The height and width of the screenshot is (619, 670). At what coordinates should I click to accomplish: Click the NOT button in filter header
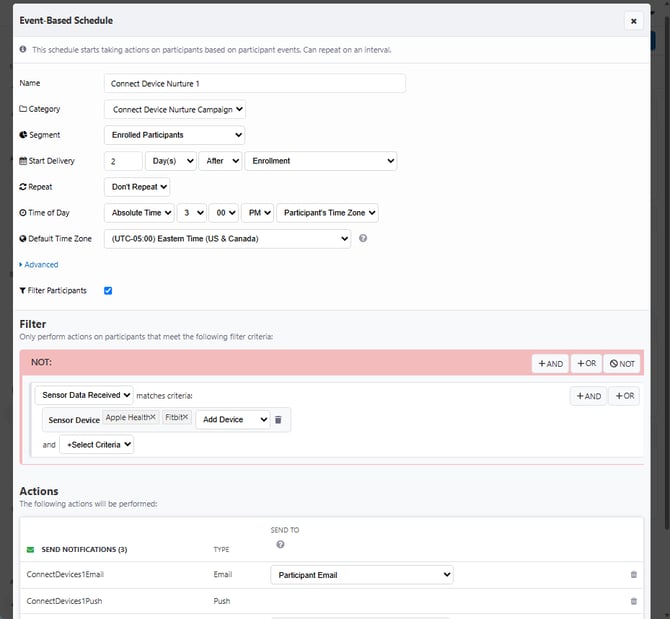[x=622, y=364]
